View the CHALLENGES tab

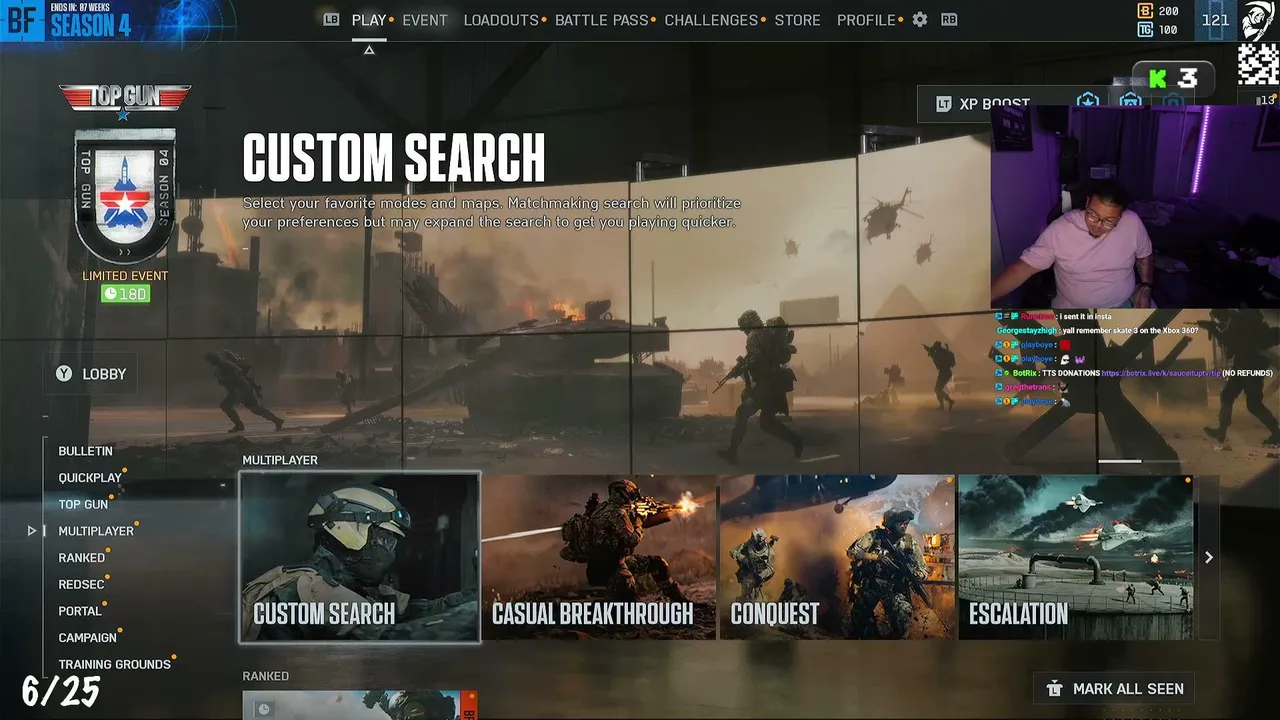click(711, 20)
